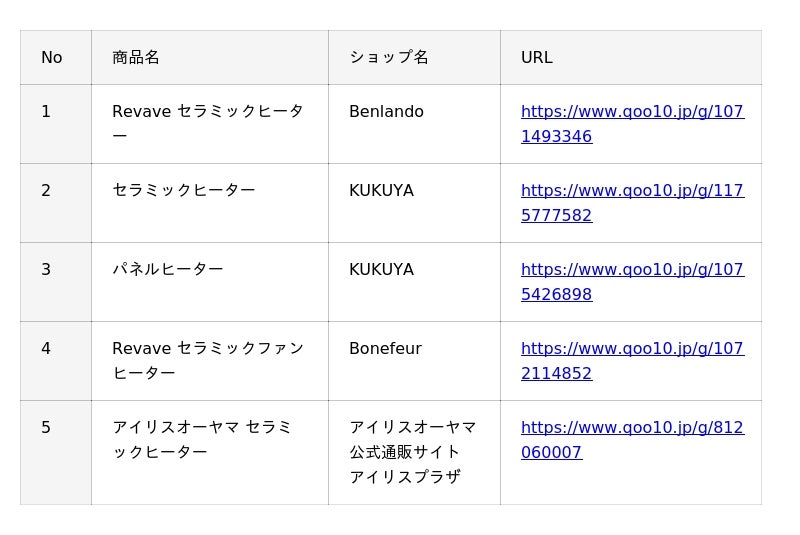Select the パネルヒーター product cell
Image resolution: width=800 pixels, height=535 pixels.
(x=168, y=270)
